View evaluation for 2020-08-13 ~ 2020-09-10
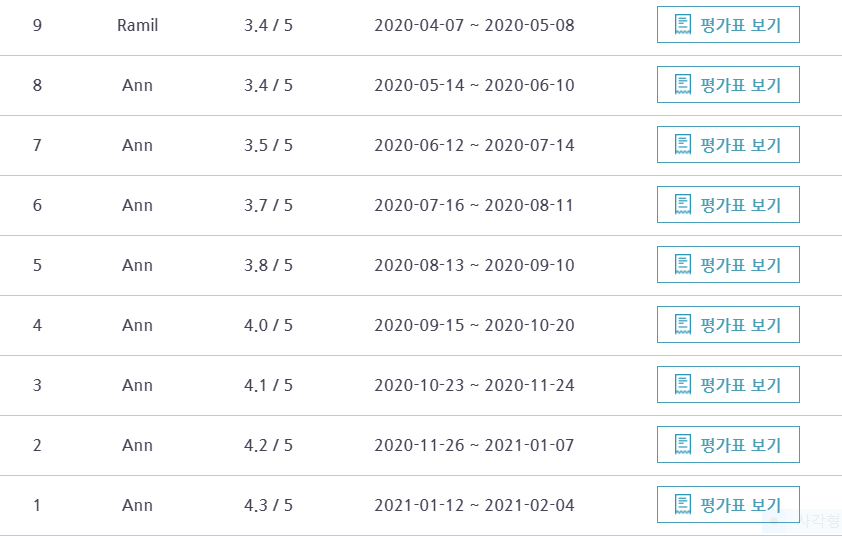Screen dimensions: 842x536 coord(728,264)
